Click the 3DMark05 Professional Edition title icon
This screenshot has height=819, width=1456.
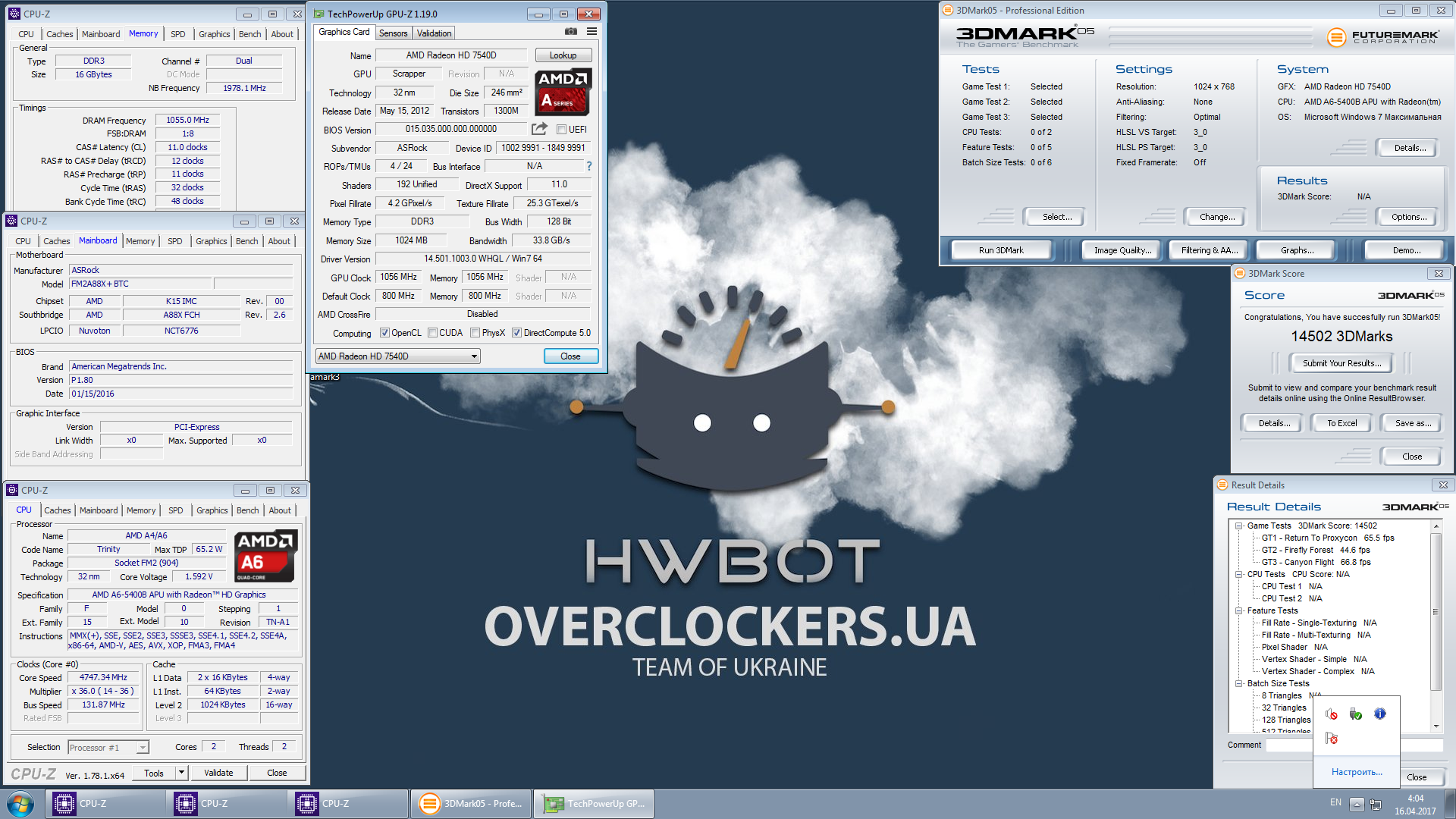coord(947,11)
